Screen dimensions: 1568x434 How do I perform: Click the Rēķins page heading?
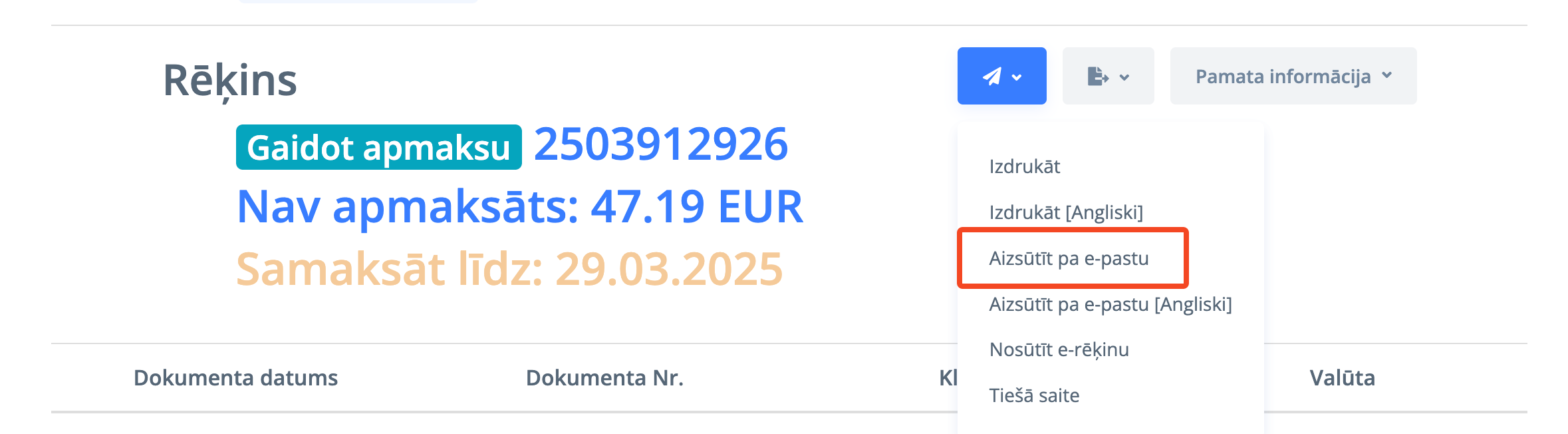(x=229, y=81)
